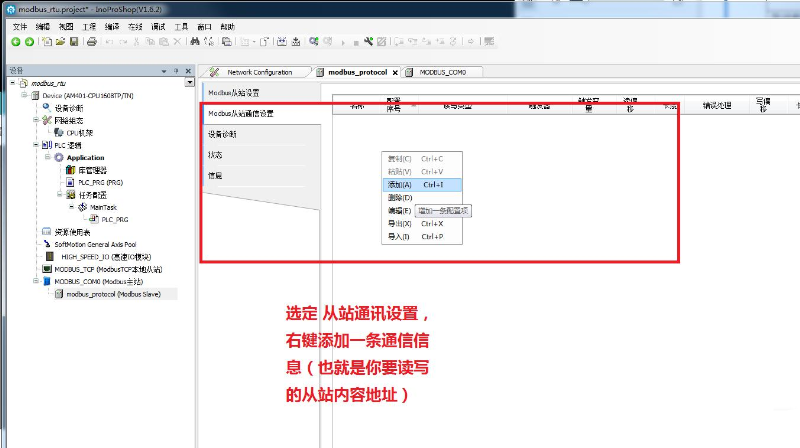Open the dropdown beside modbus_rtu root

coord(189,83)
